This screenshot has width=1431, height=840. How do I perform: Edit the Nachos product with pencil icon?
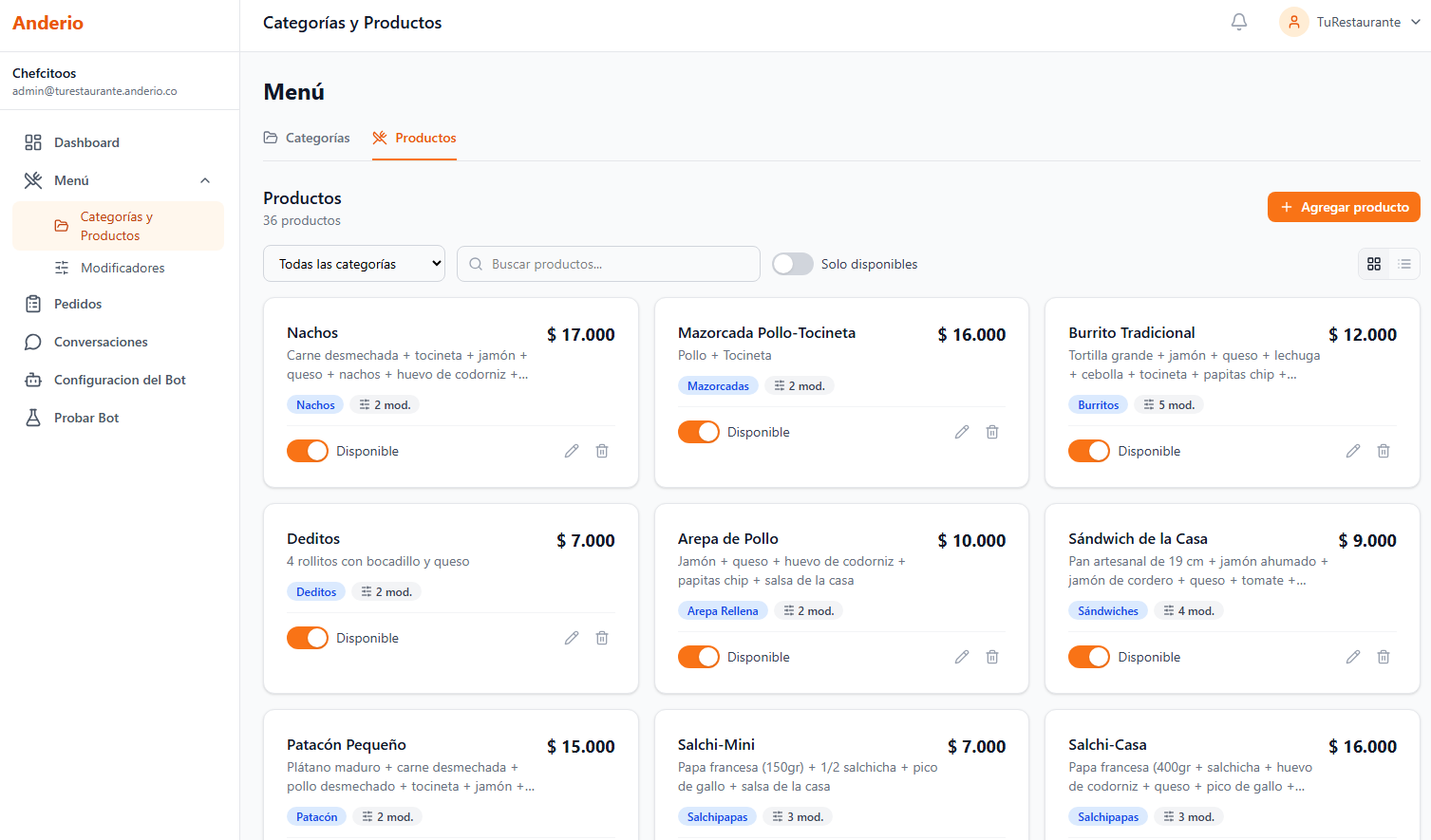[x=572, y=451]
